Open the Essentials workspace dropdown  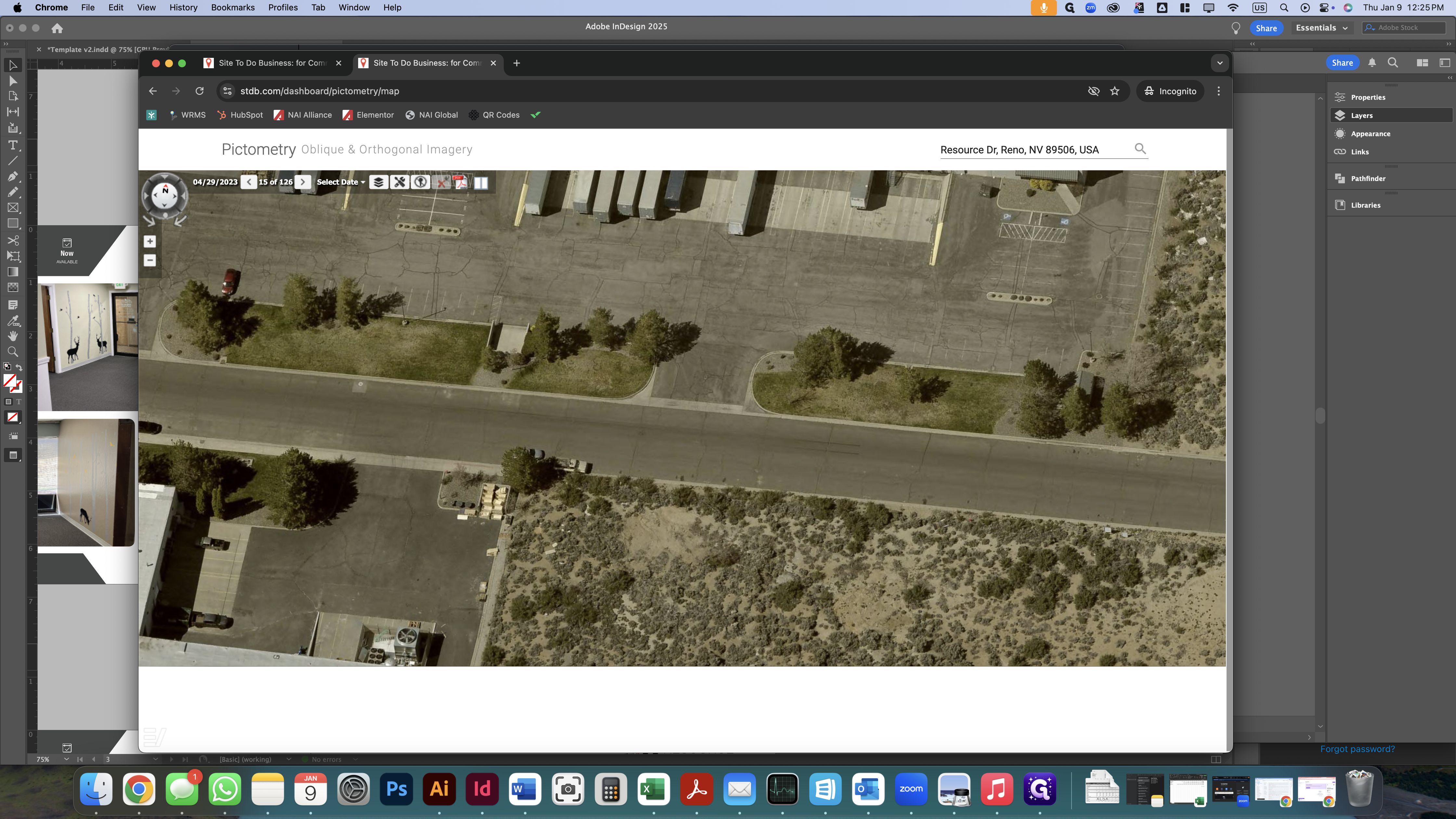point(1321,28)
